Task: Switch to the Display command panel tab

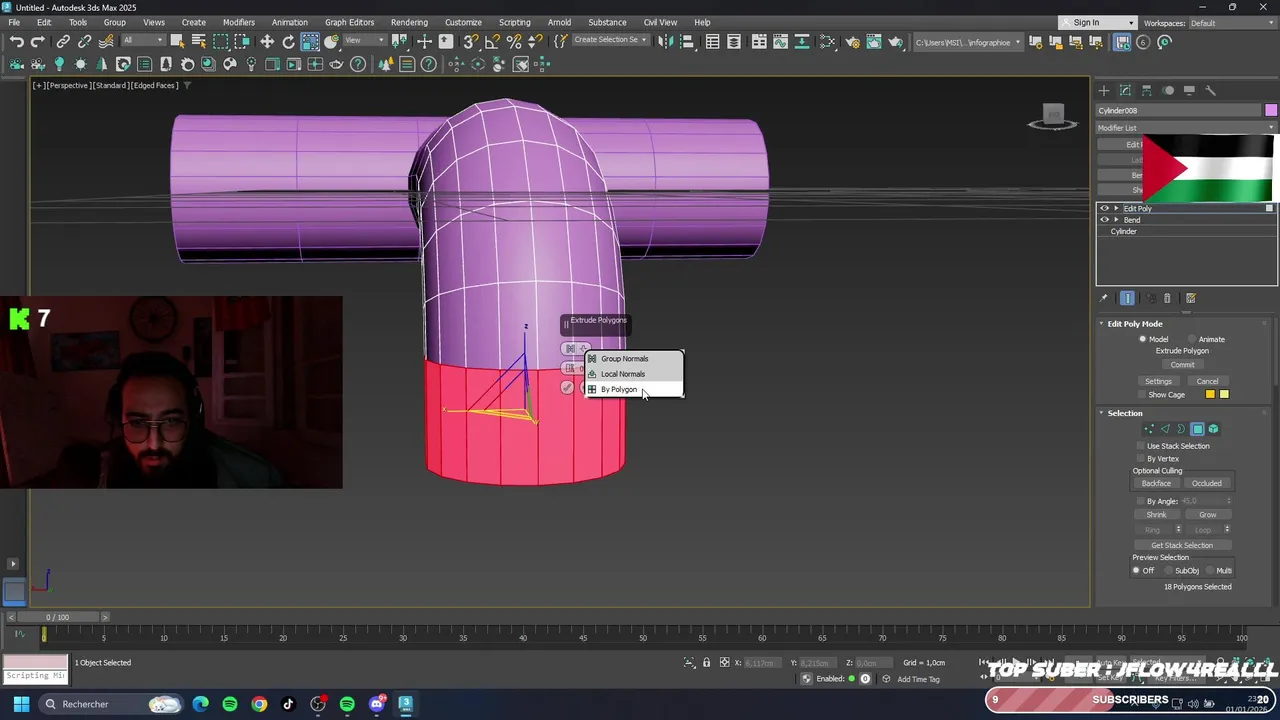Action: (1189, 90)
